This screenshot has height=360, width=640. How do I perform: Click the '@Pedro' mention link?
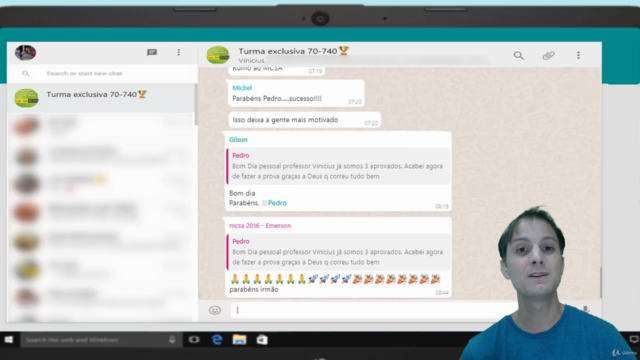tap(274, 203)
